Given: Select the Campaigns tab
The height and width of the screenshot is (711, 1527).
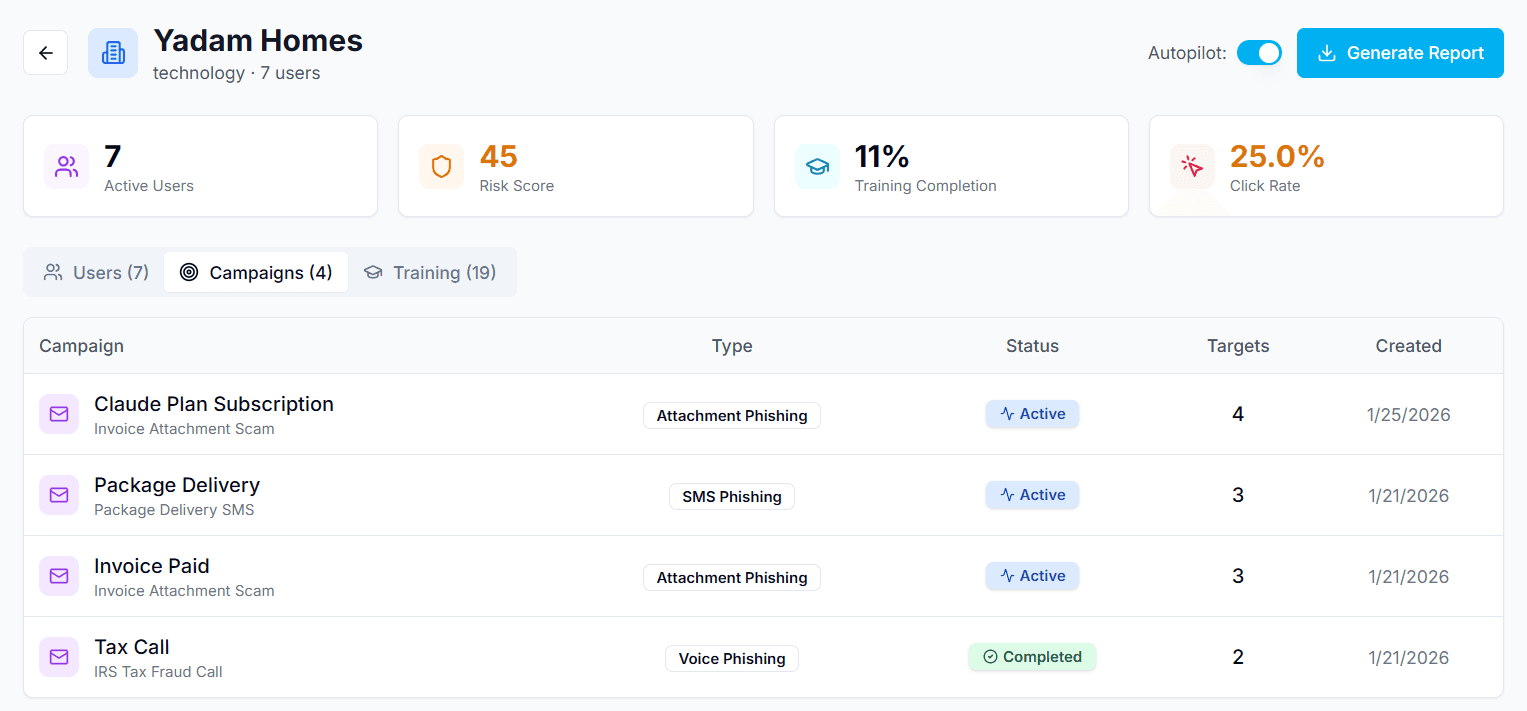Looking at the screenshot, I should point(256,271).
